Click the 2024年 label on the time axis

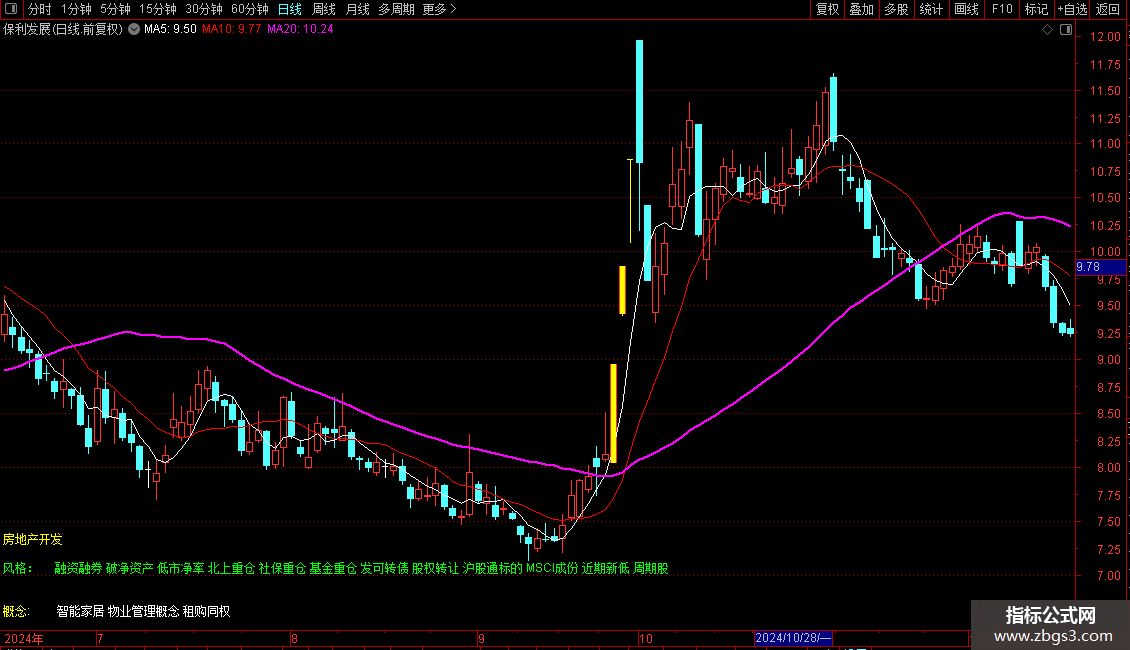pyautogui.click(x=24, y=638)
